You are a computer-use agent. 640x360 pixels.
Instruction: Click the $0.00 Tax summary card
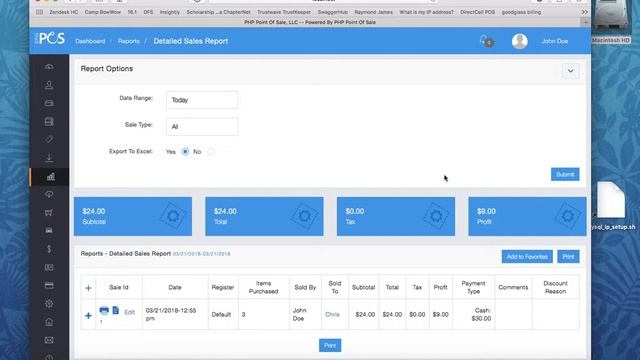point(396,216)
